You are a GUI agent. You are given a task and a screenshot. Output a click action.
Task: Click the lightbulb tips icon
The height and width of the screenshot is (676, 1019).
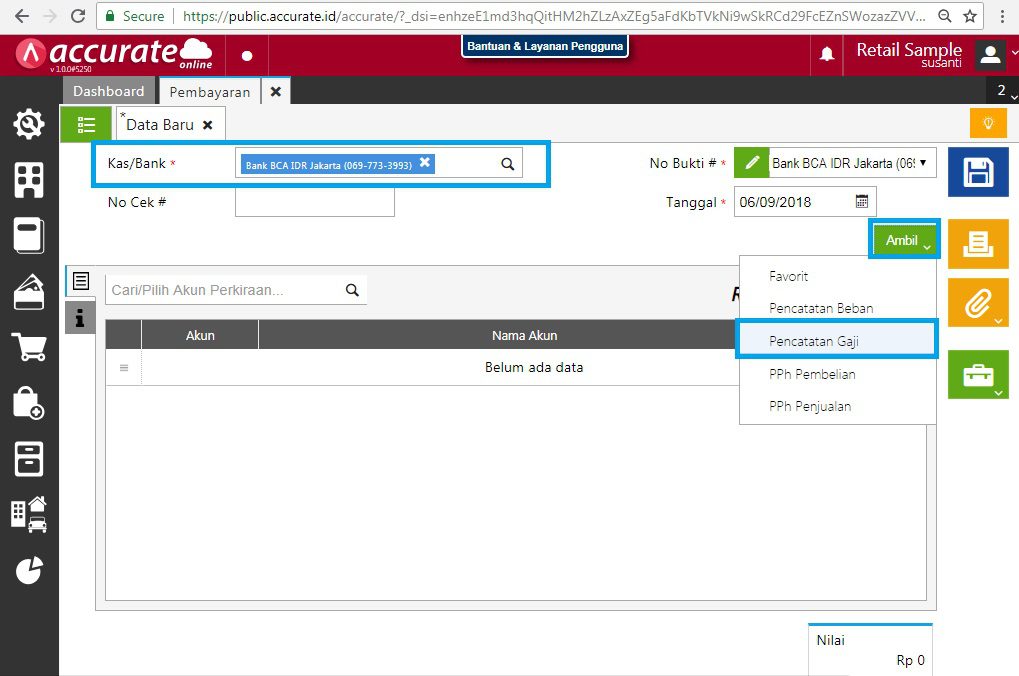tap(988, 122)
